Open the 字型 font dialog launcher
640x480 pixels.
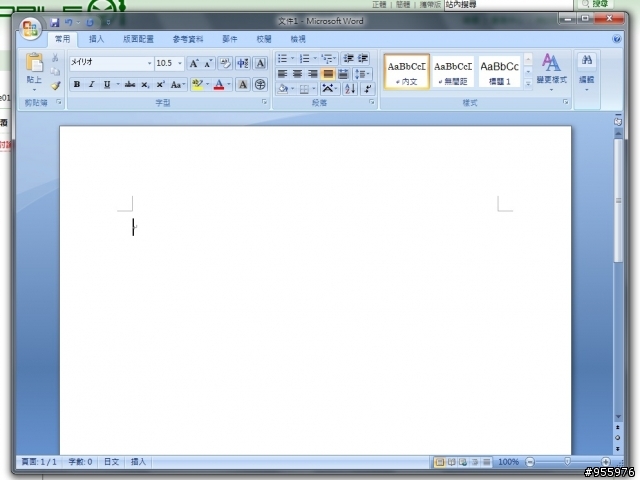(264, 102)
